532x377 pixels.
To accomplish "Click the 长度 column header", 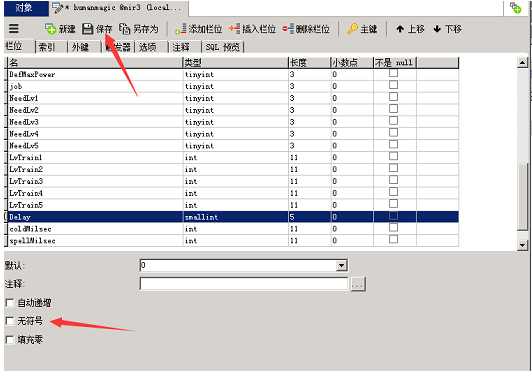I will coord(309,62).
